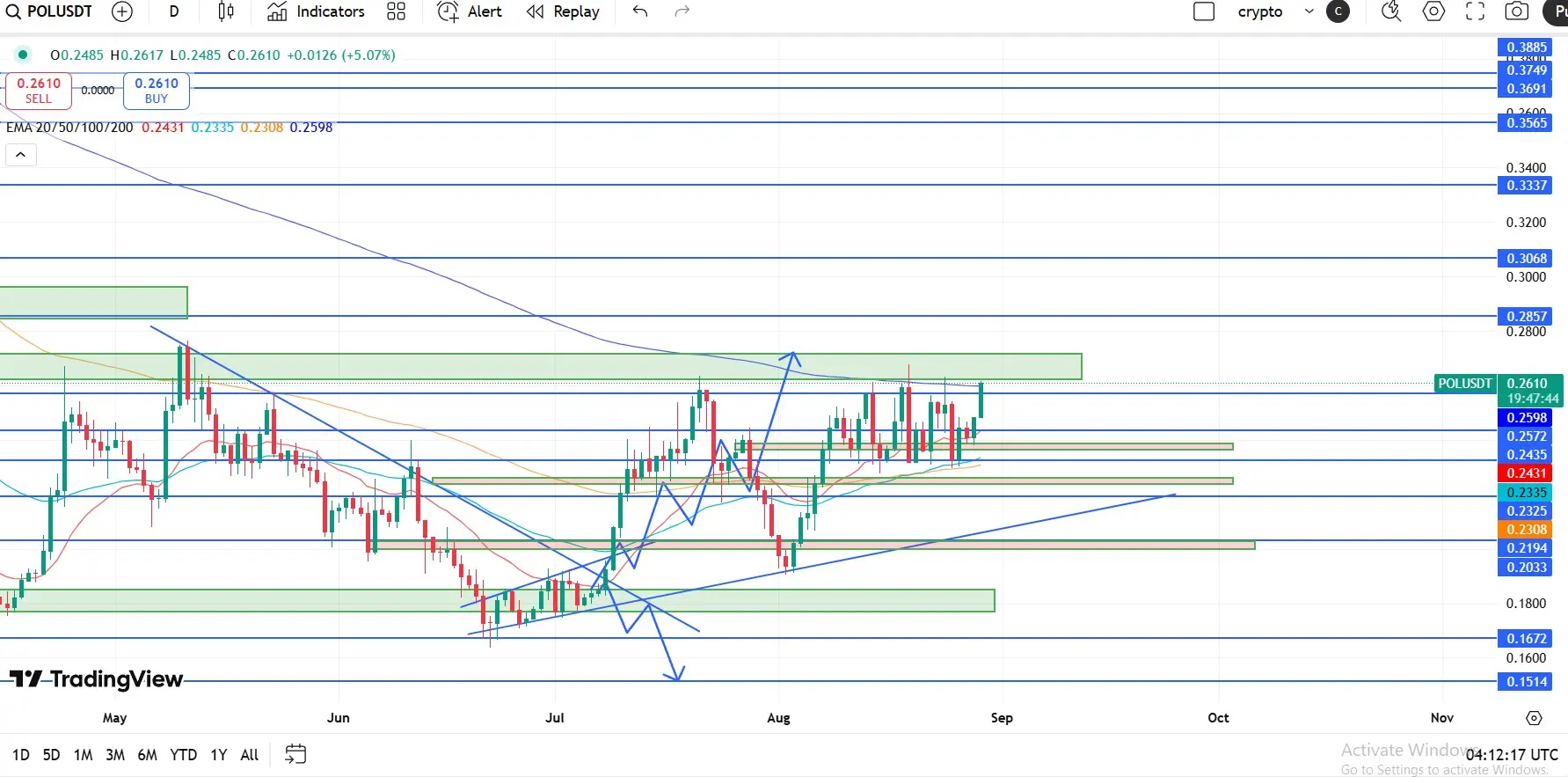Click the TradingView logo
The height and width of the screenshot is (777, 1568).
pos(97,679)
